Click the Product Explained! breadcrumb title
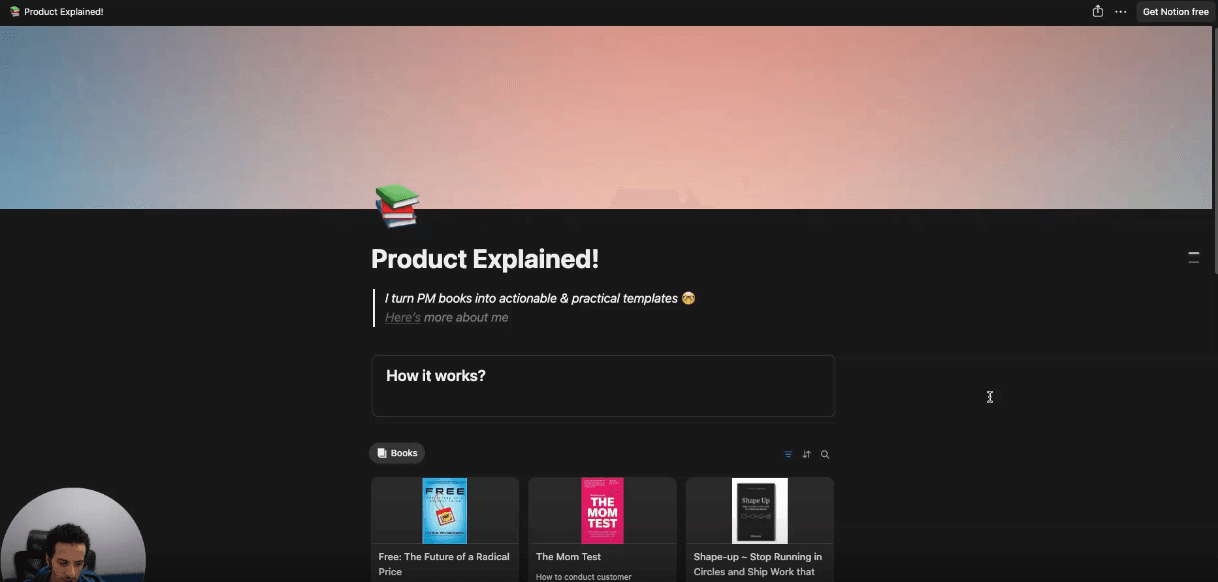Viewport: 1218px width, 582px height. pos(63,12)
